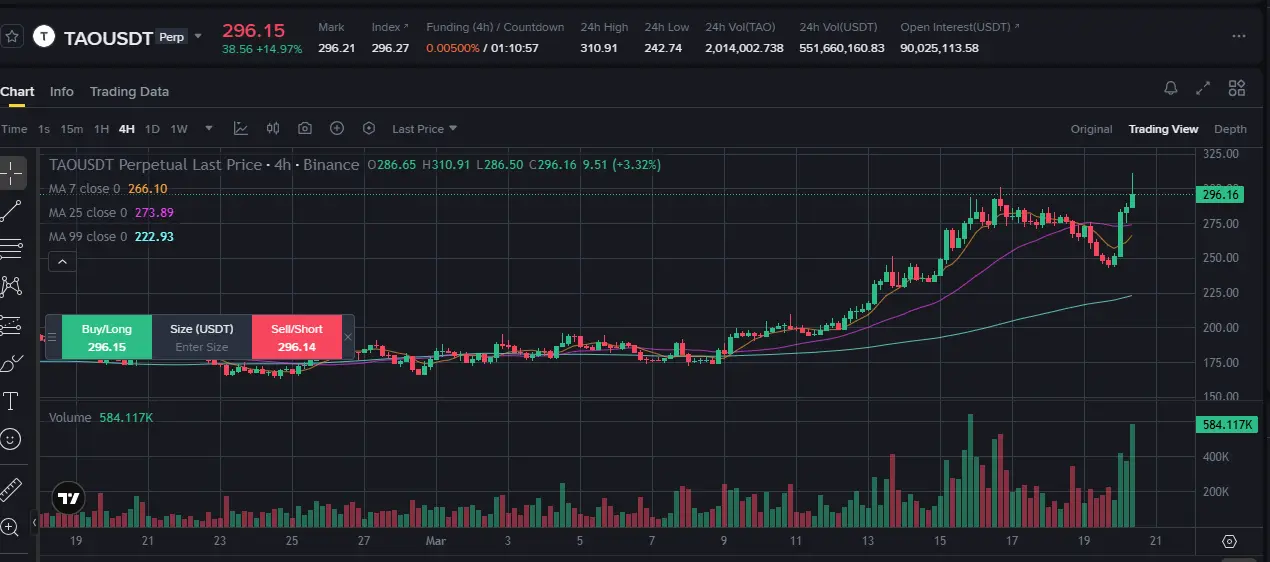This screenshot has width=1270, height=562.
Task: Expand more time intervals dropdown arrow
Action: pos(209,128)
